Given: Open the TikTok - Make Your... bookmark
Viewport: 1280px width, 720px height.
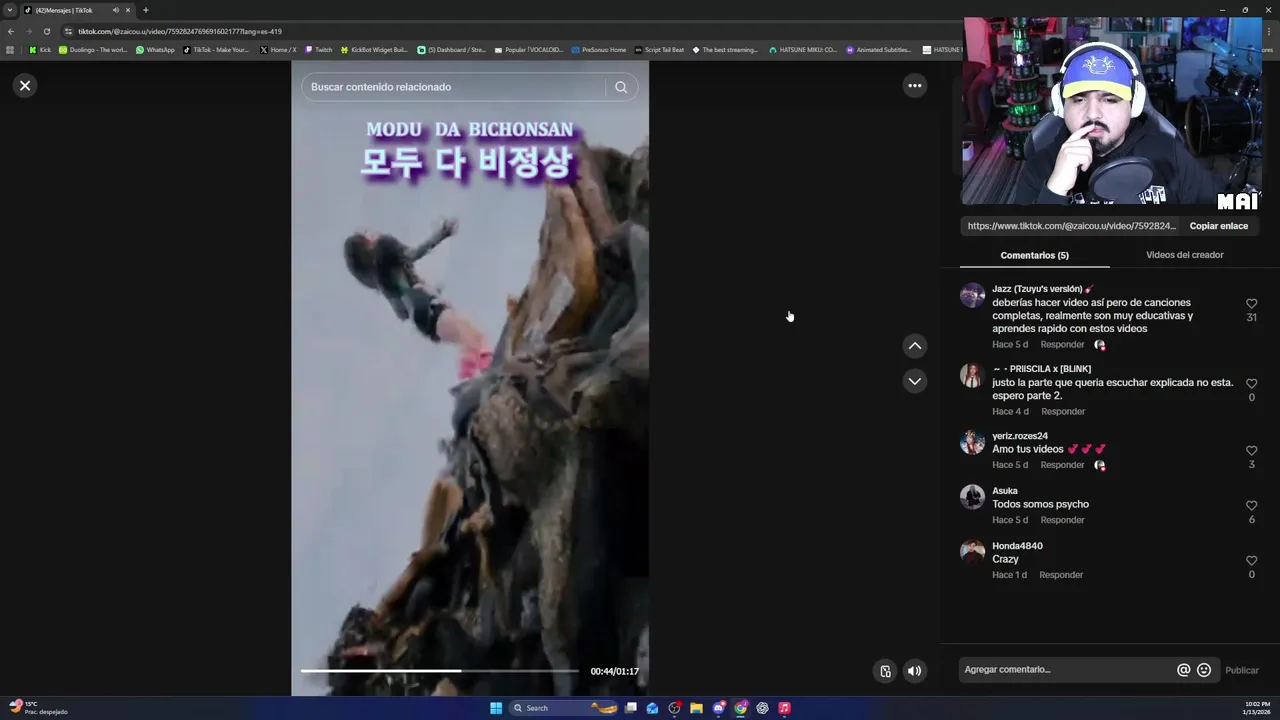Looking at the screenshot, I should tap(216, 49).
